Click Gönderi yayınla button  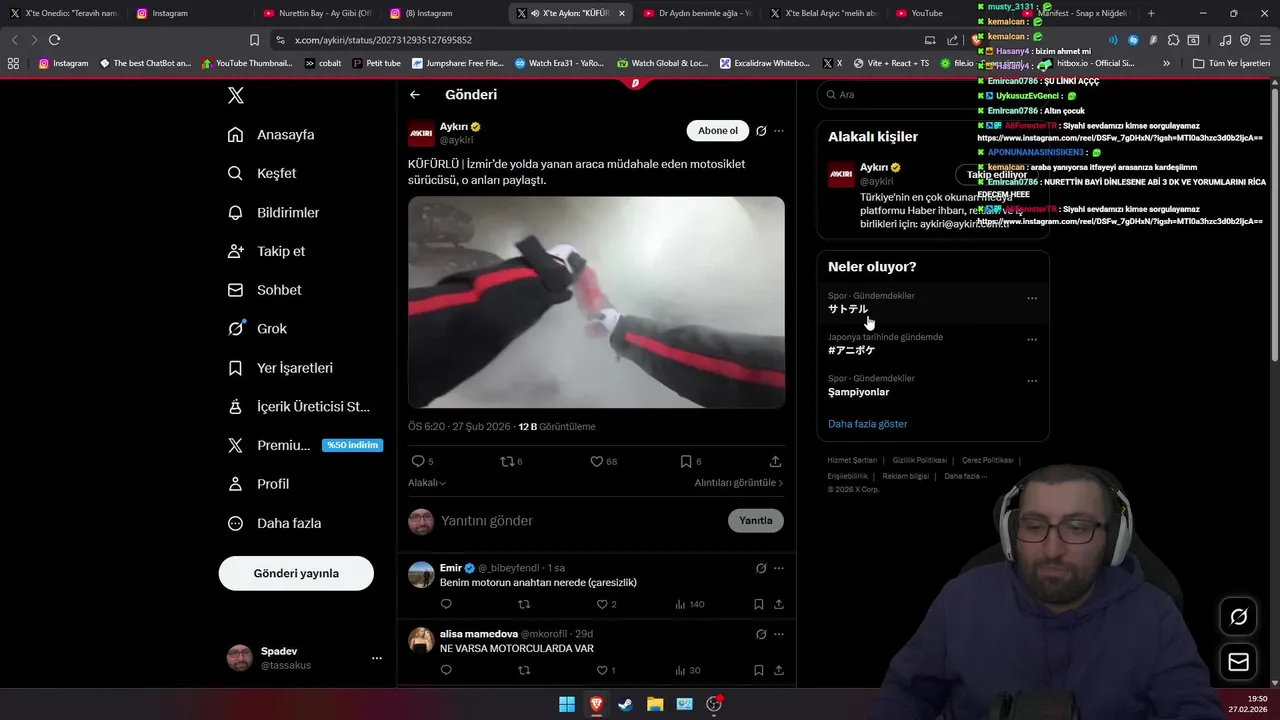coord(296,573)
